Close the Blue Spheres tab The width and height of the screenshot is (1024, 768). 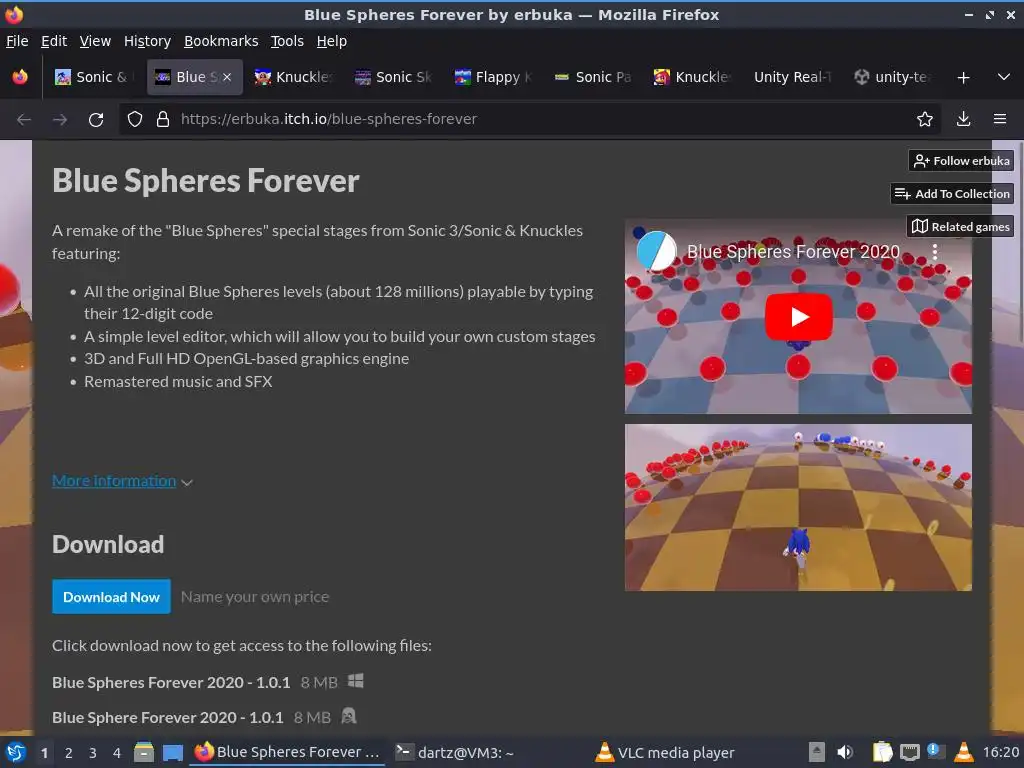click(227, 77)
